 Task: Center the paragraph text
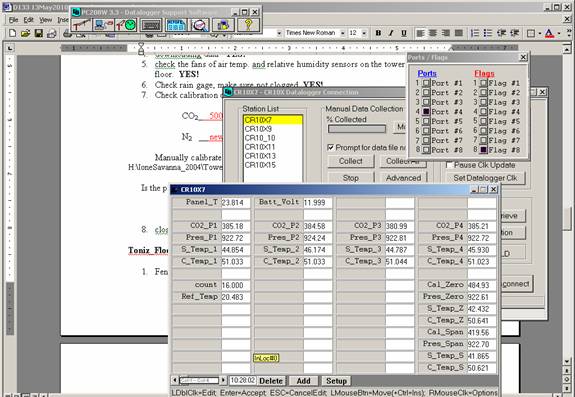pos(433,33)
